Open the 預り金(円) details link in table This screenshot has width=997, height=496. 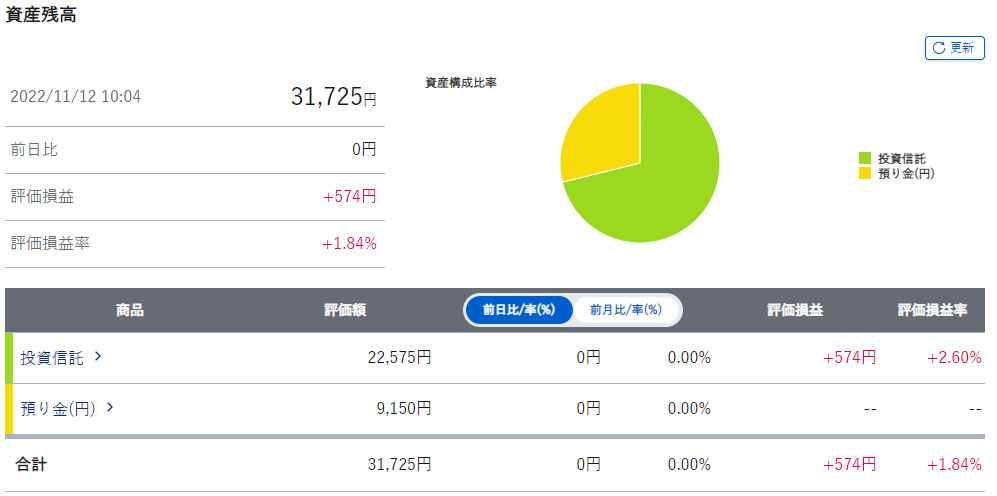(x=58, y=408)
